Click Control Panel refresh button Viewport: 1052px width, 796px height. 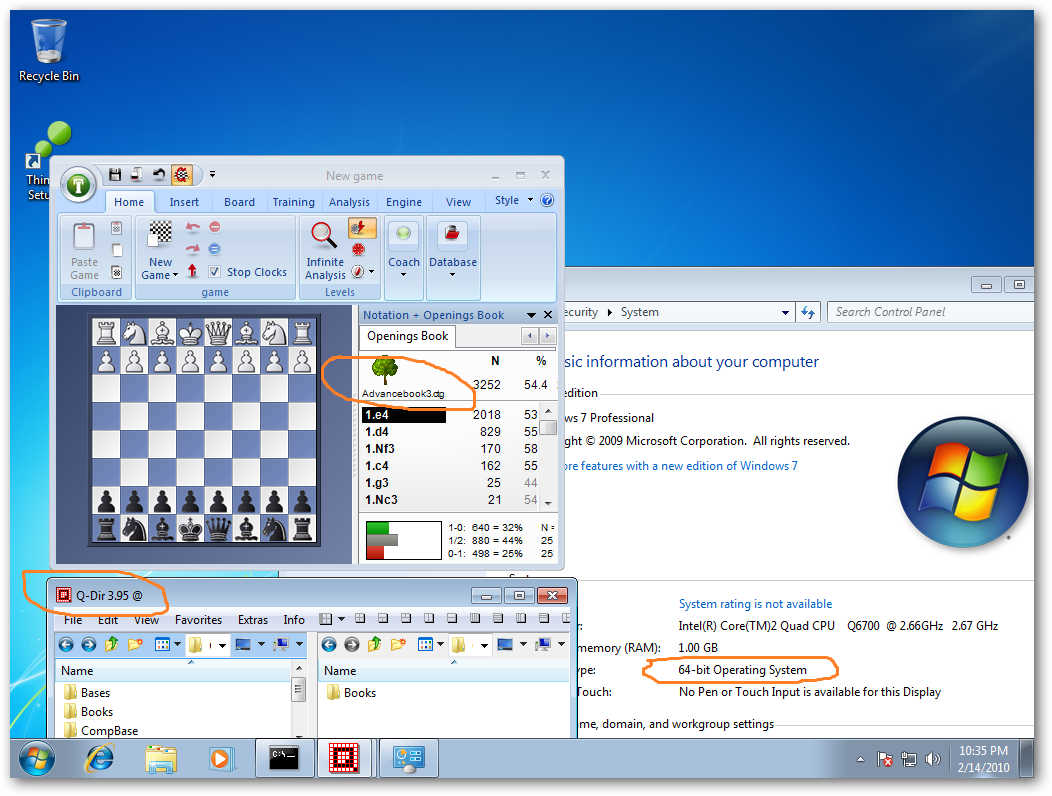tap(808, 312)
